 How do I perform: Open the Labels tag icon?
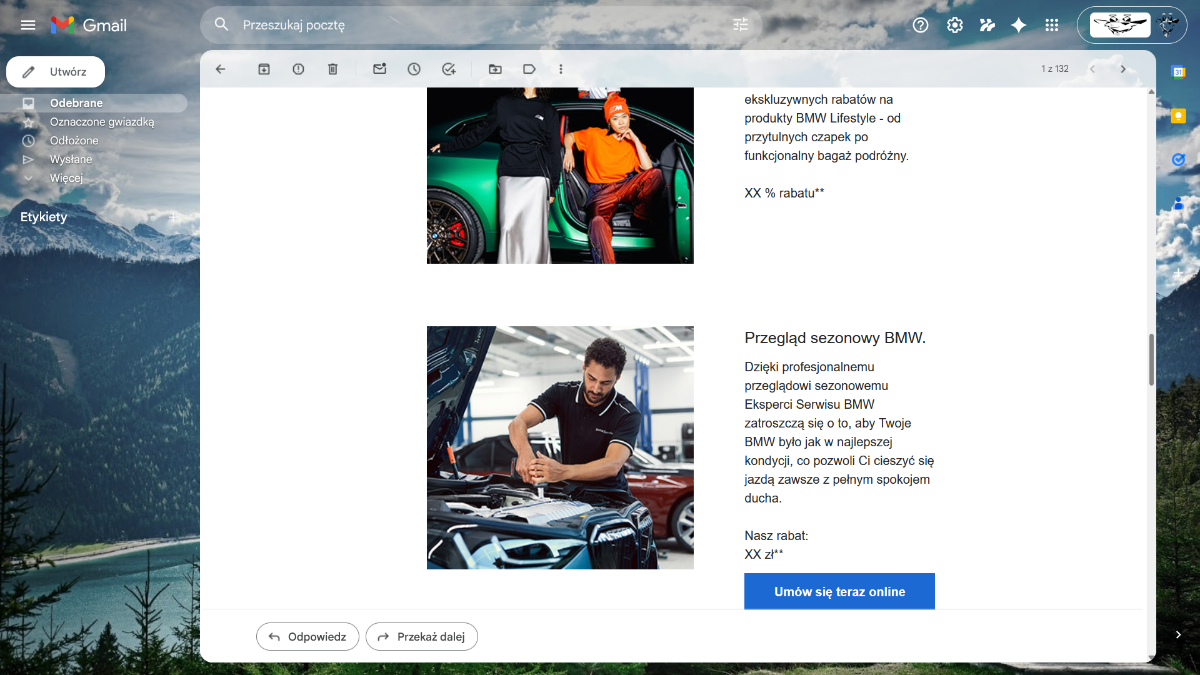[529, 69]
